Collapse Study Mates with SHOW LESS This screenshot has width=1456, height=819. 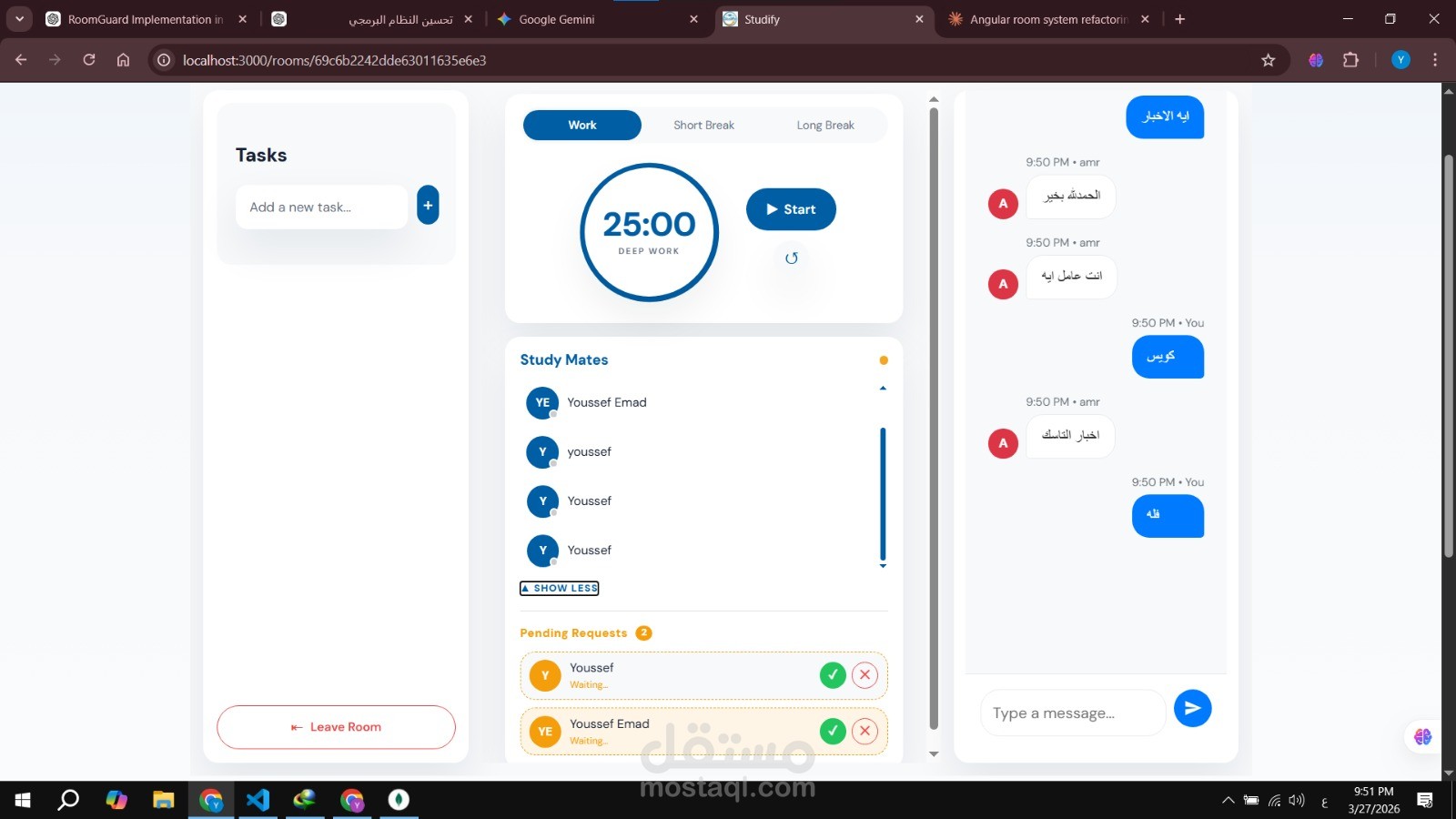(x=560, y=589)
